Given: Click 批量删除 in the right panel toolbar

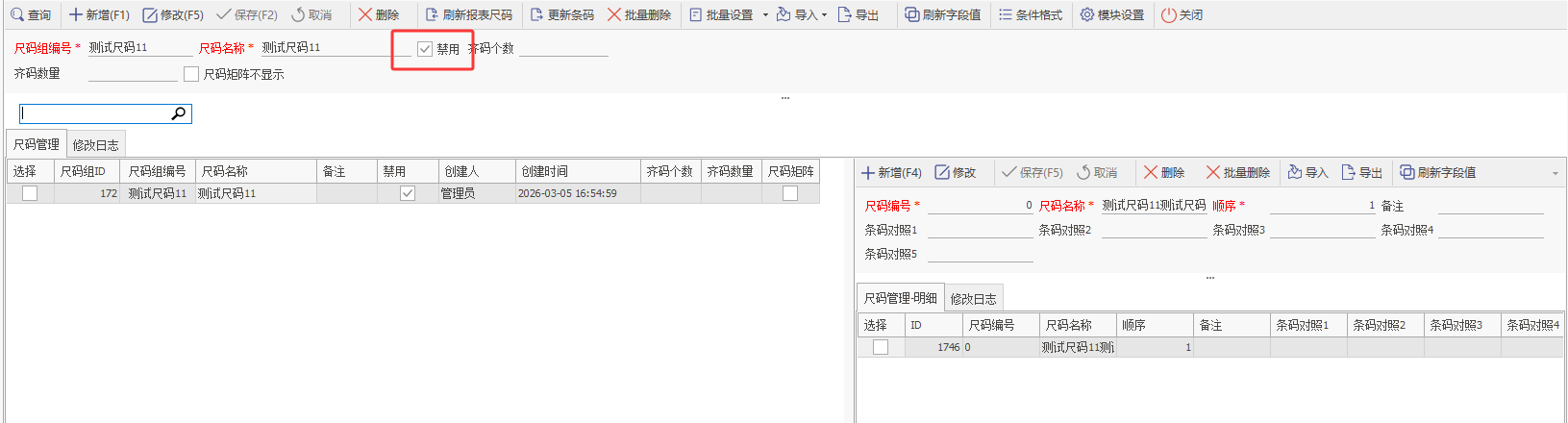Looking at the screenshot, I should [1237, 172].
